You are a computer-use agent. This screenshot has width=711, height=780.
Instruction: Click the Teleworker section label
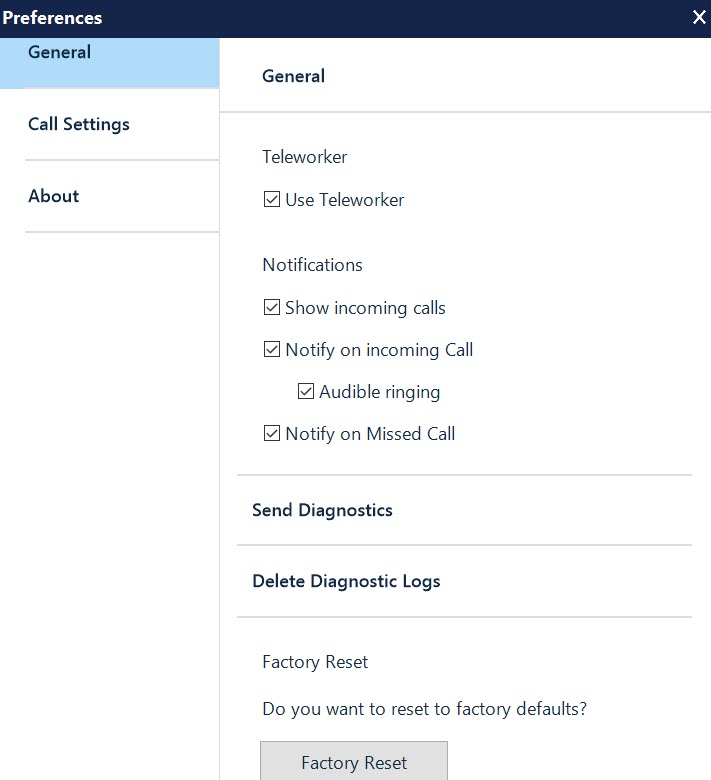305,157
